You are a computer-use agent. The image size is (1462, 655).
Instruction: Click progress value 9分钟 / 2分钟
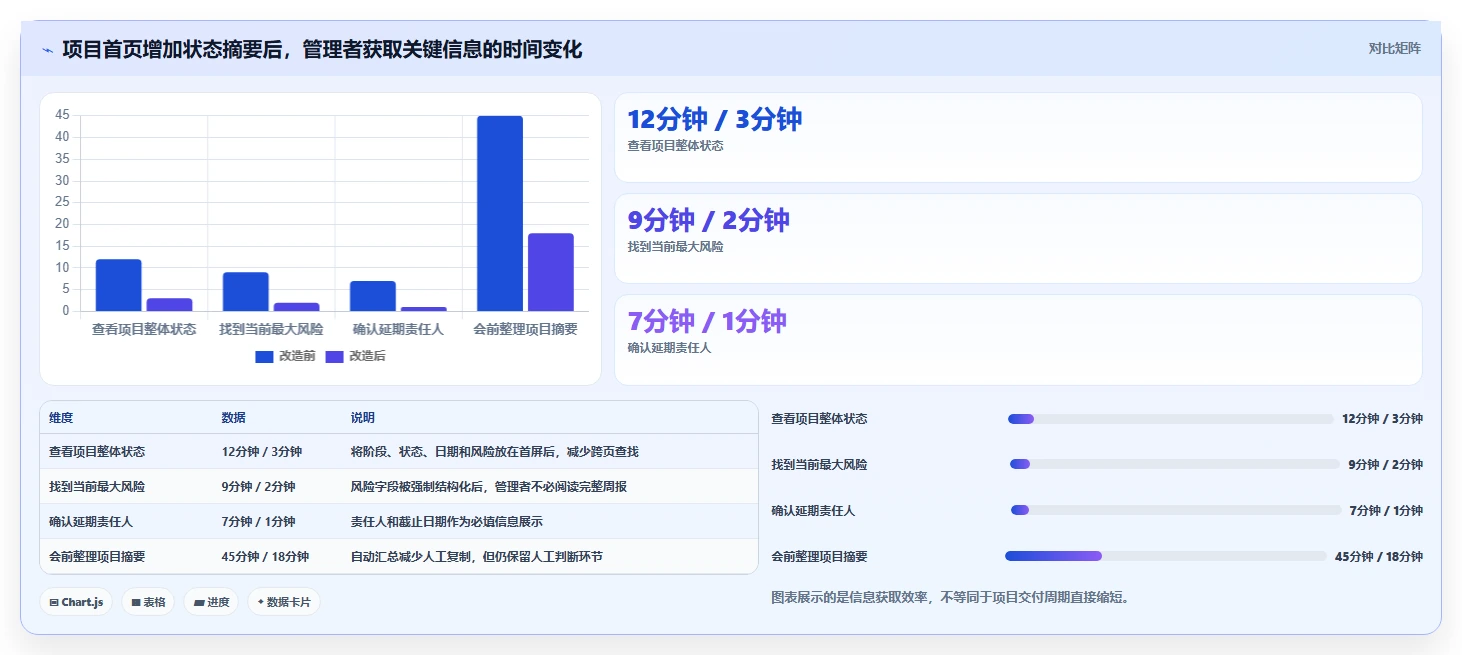[x=1386, y=465]
